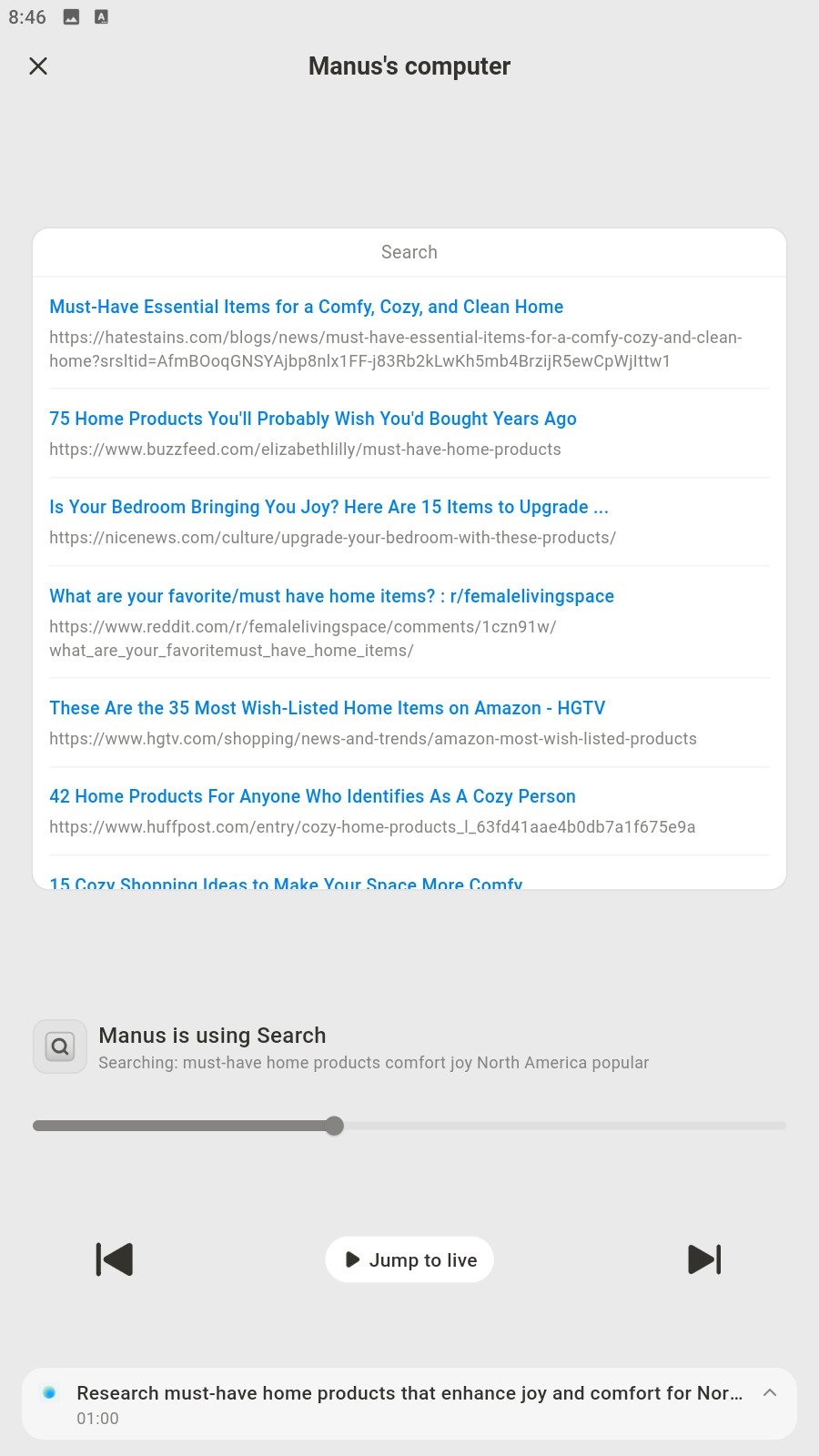Tap the keyboard 'A' icon in status bar

(101, 16)
